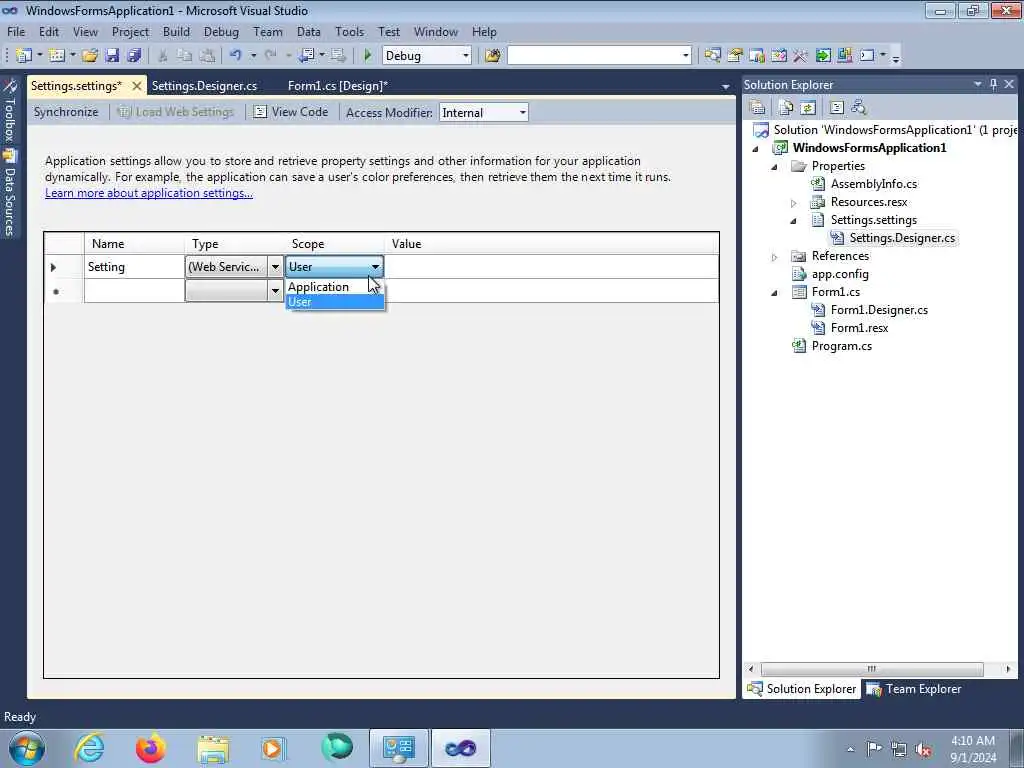Collapse the Form1.cs node
This screenshot has width=1024, height=768.
pyautogui.click(x=775, y=293)
